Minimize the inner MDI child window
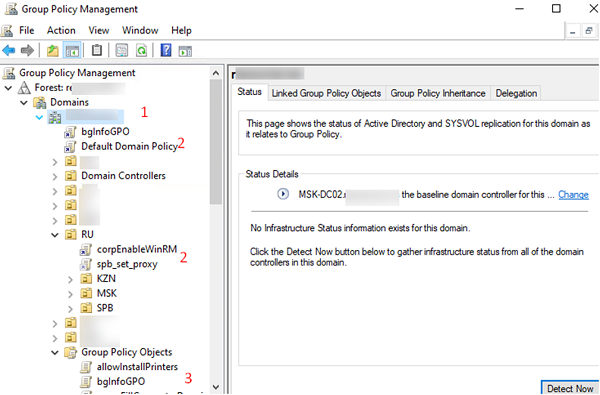600x395 pixels. (573, 31)
